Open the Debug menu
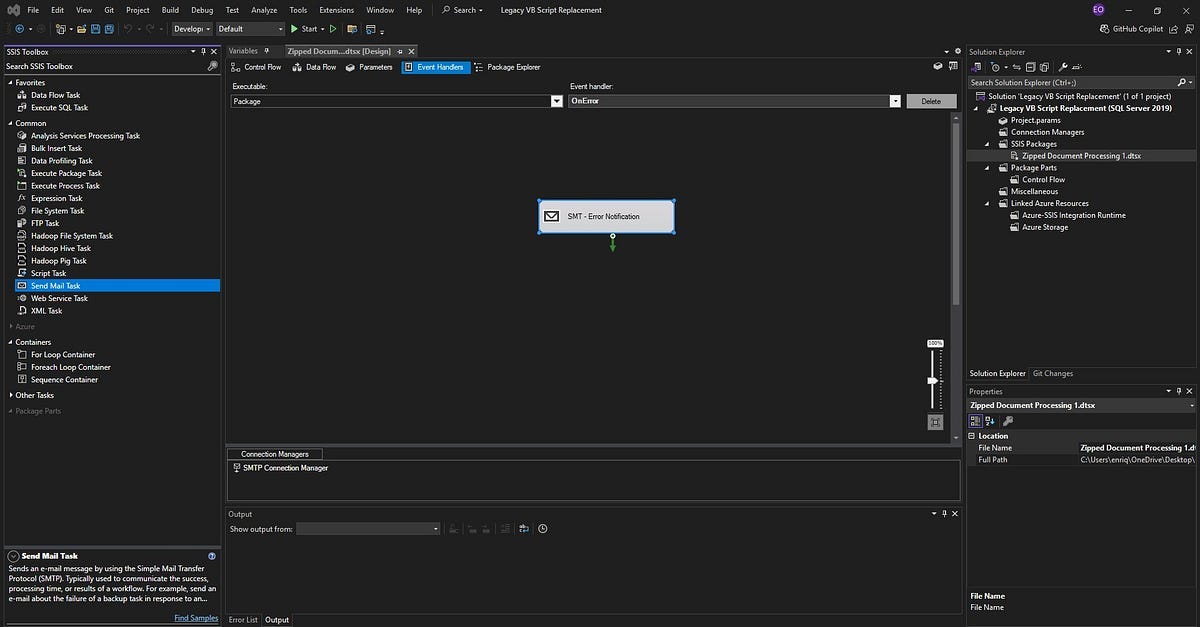The width and height of the screenshot is (1200, 627). point(202,10)
